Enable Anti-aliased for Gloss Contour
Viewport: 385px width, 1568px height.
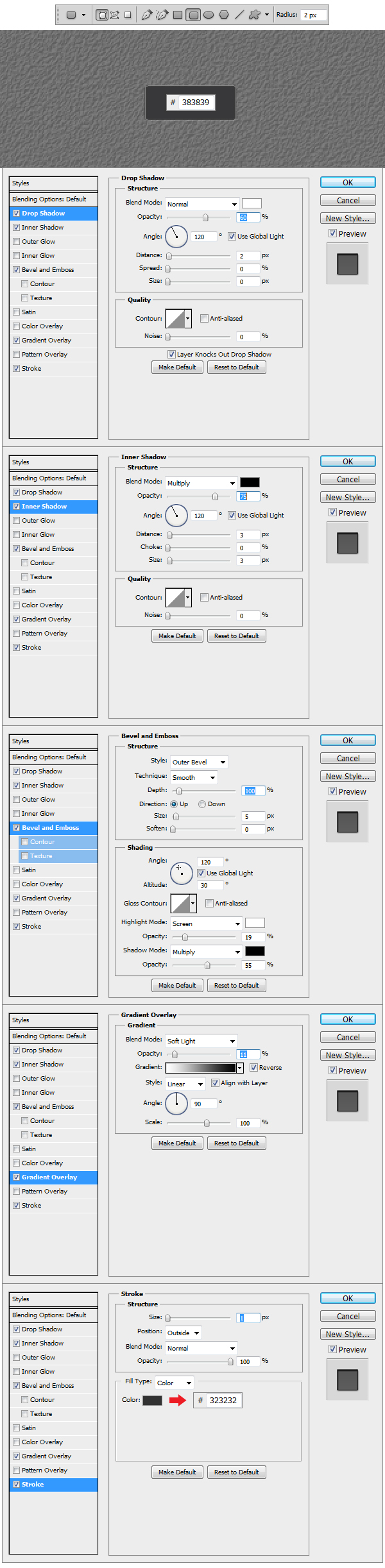[x=209, y=904]
